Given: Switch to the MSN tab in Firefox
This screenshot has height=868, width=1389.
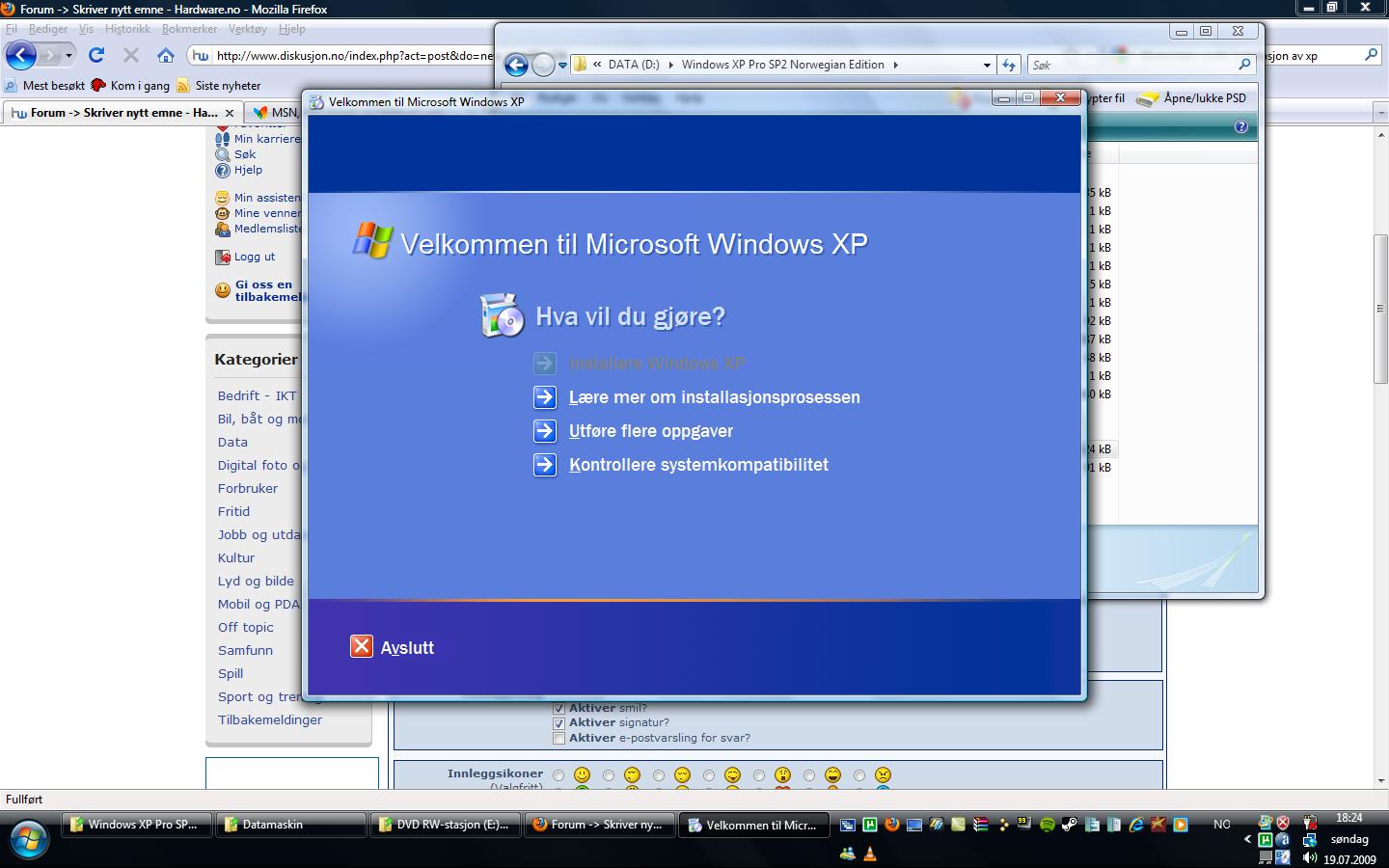Looking at the screenshot, I should click(x=274, y=113).
